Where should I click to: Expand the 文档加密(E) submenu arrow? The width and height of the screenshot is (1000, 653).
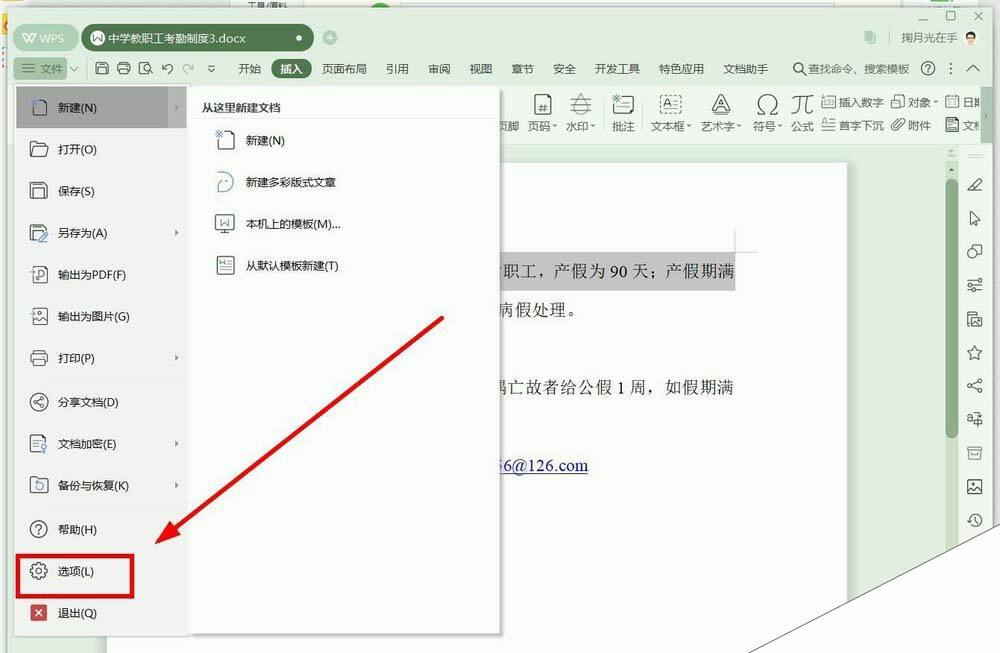177,443
